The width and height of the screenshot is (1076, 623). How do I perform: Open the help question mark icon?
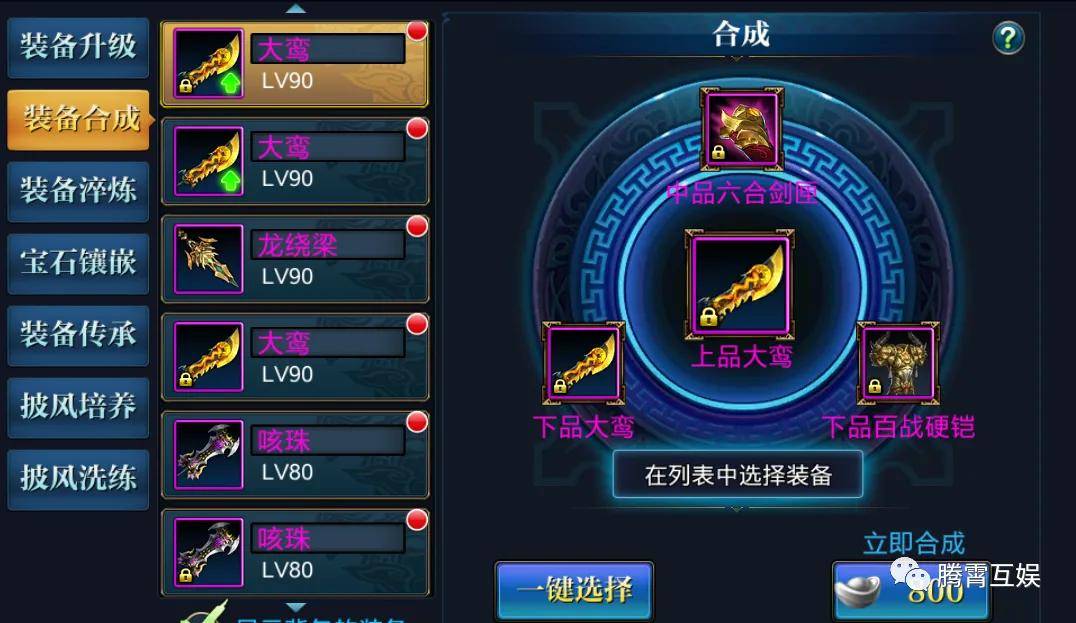1007,38
